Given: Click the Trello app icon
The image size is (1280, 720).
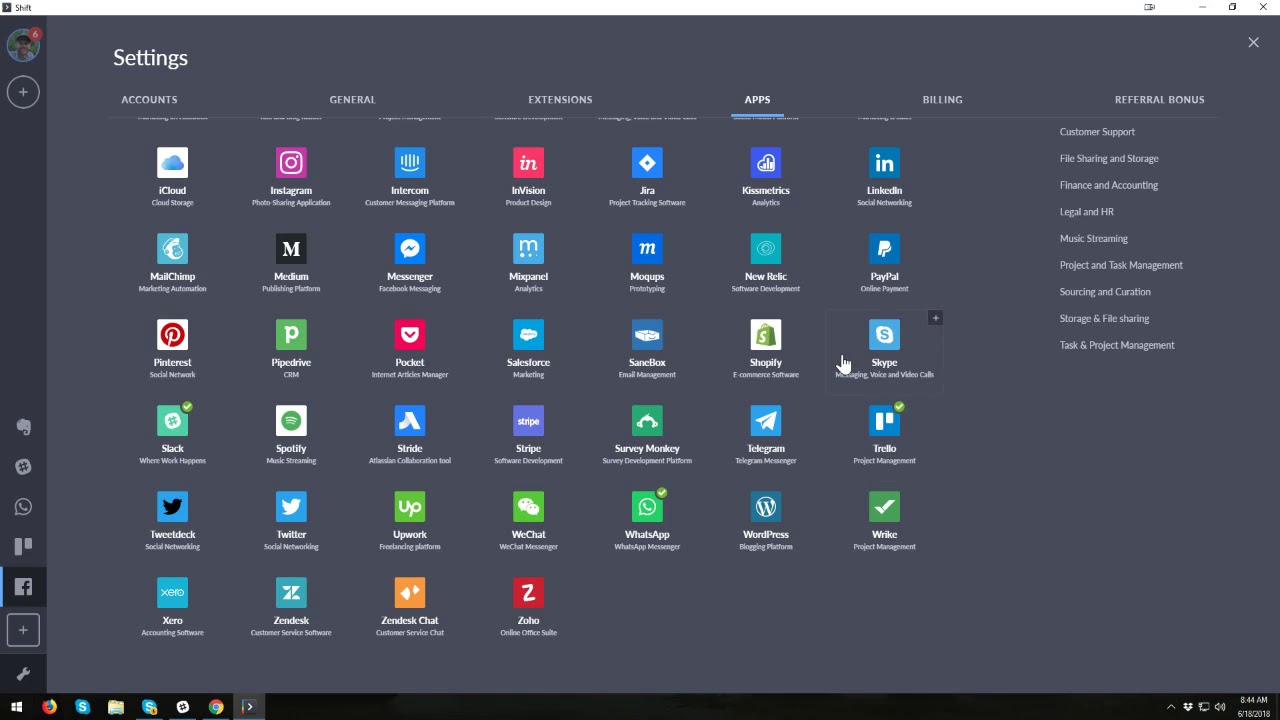Looking at the screenshot, I should pyautogui.click(x=884, y=421).
